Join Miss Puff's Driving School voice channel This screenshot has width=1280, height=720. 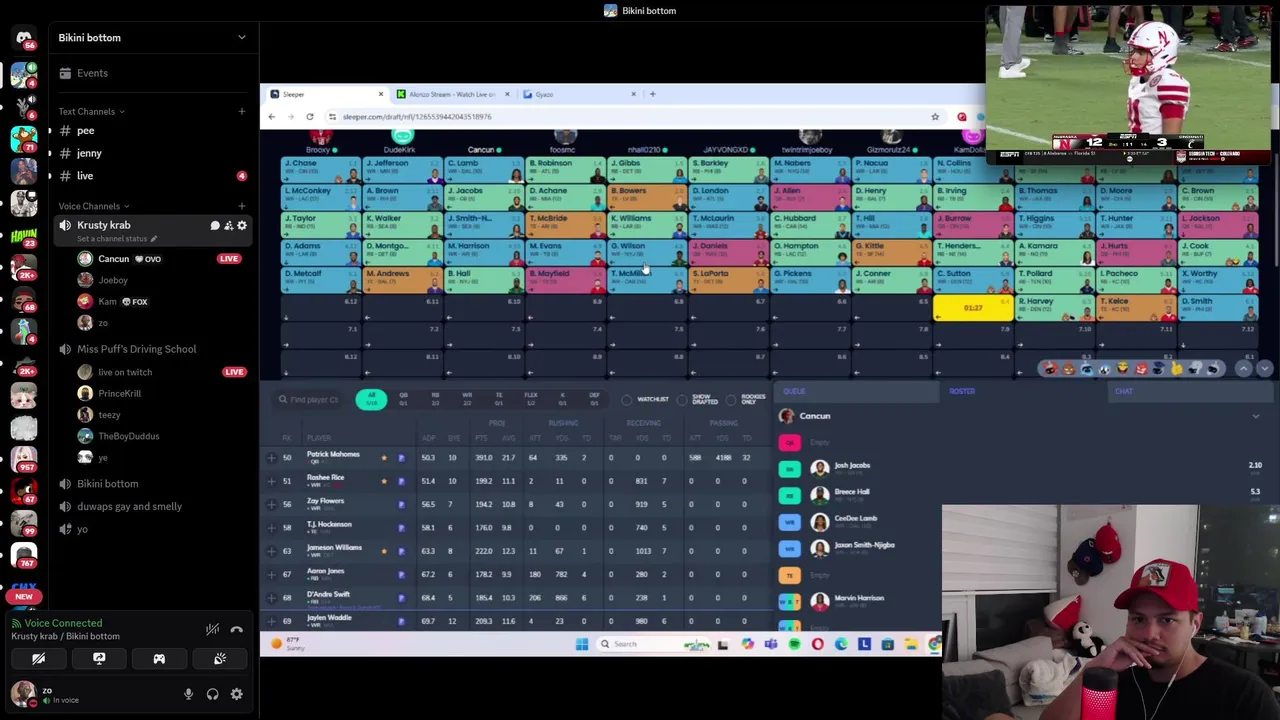pyautogui.click(x=136, y=349)
